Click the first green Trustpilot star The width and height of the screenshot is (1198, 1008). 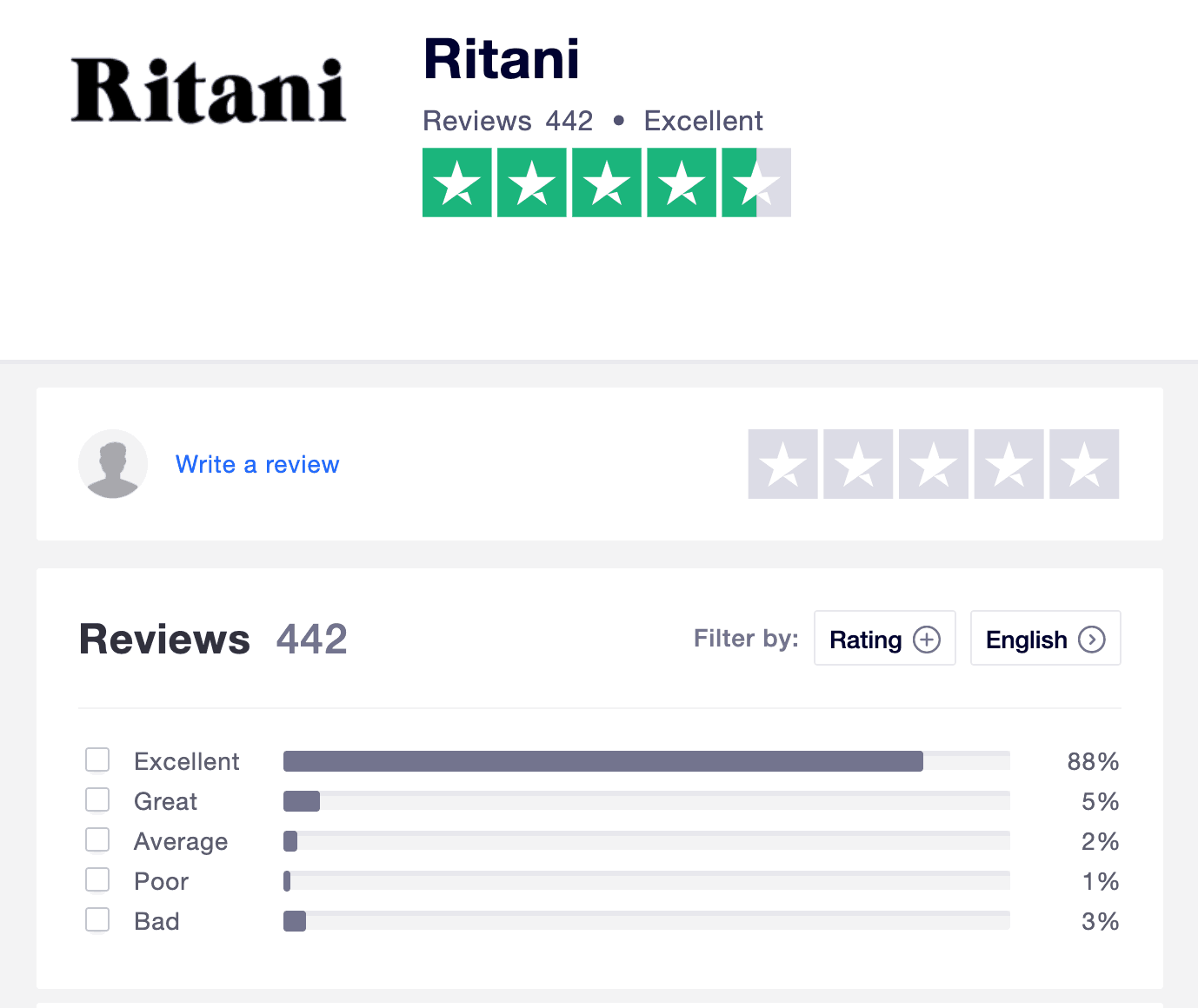tap(456, 182)
